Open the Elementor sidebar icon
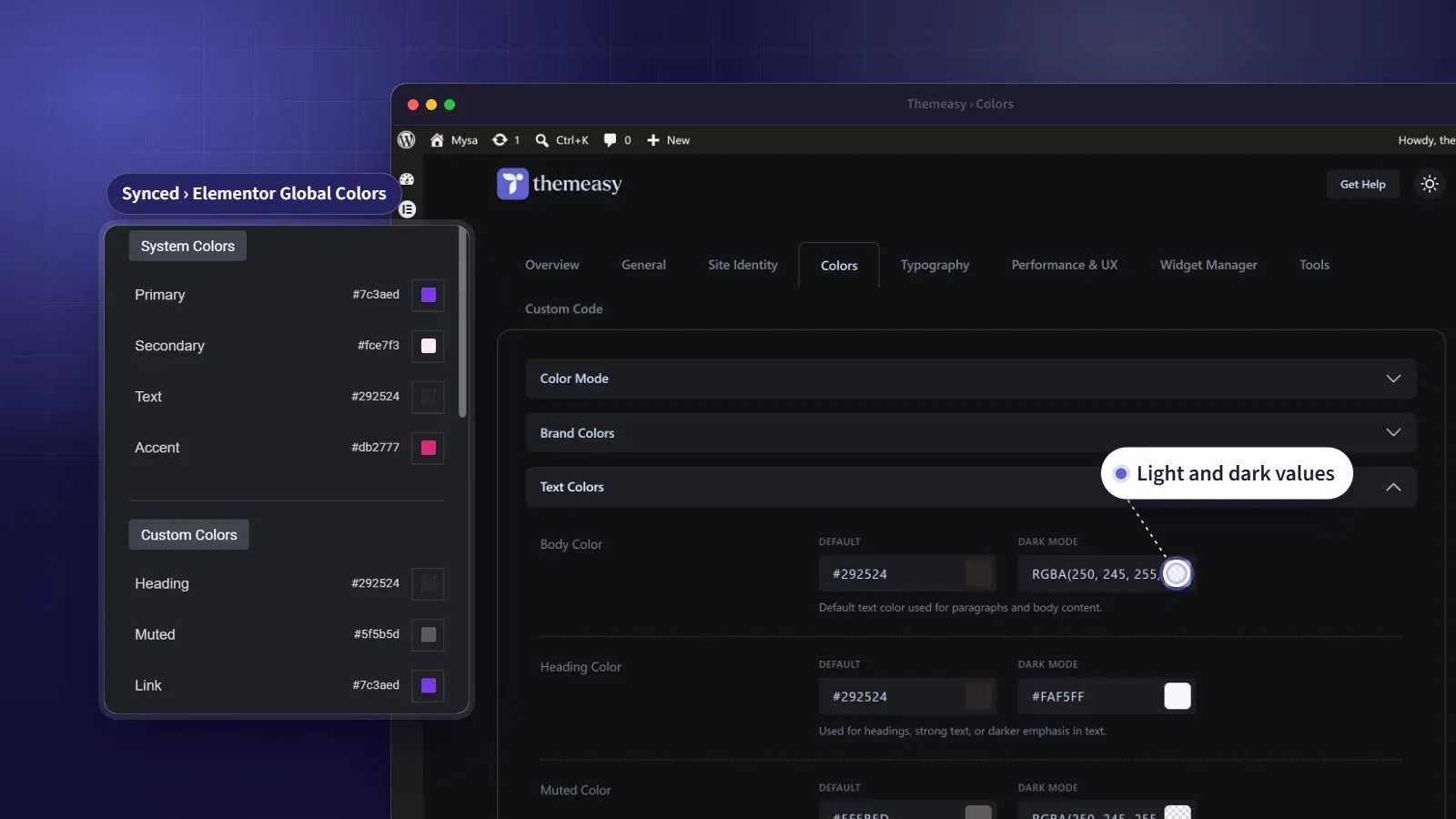 pos(408,209)
